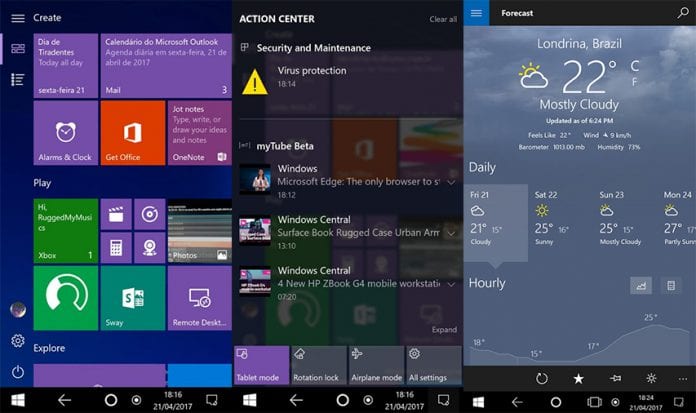Click the Expand quick actions link

coord(444,330)
